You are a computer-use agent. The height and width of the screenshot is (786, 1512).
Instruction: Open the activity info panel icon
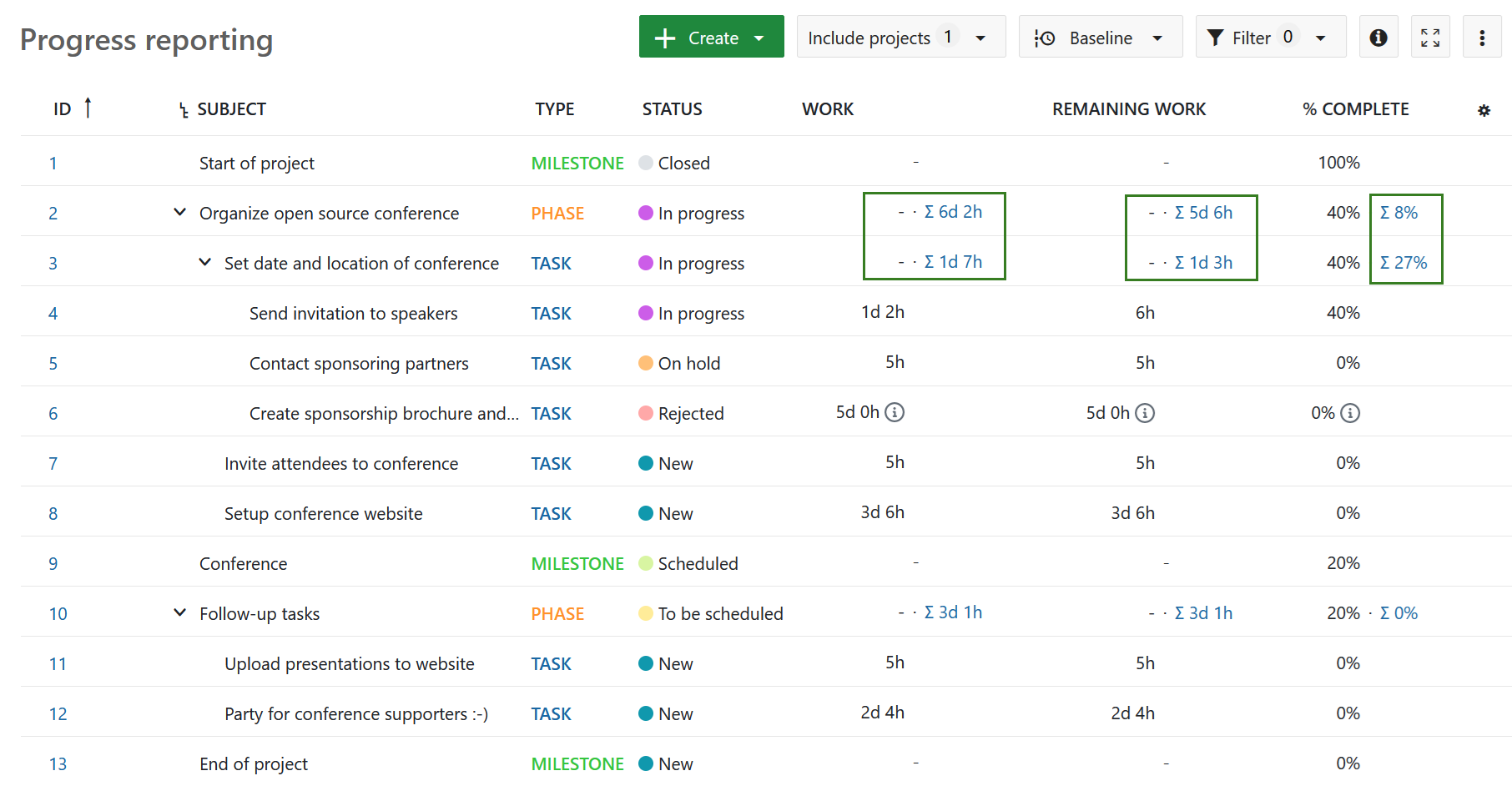point(1378,37)
